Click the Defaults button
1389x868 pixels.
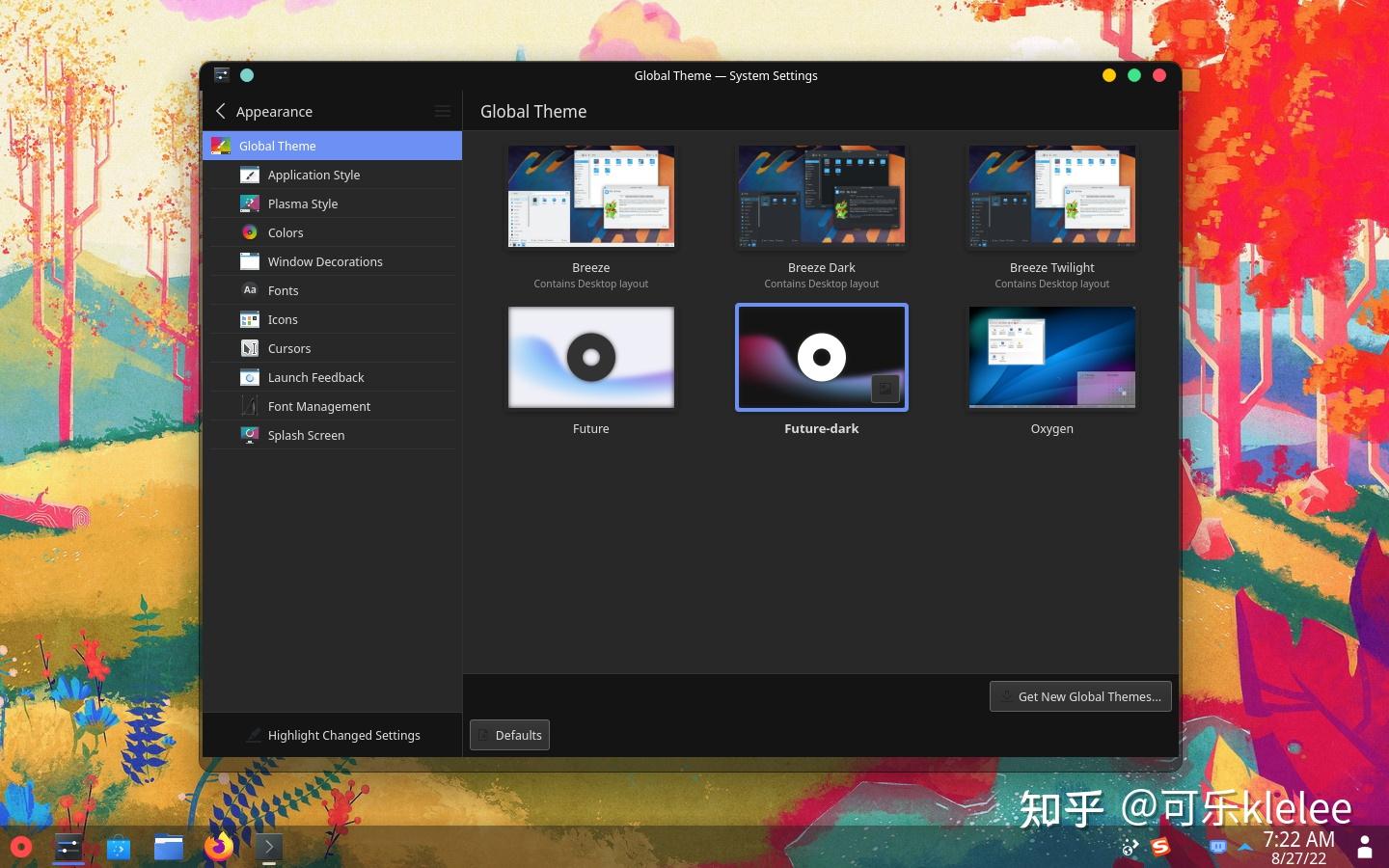[x=509, y=735]
